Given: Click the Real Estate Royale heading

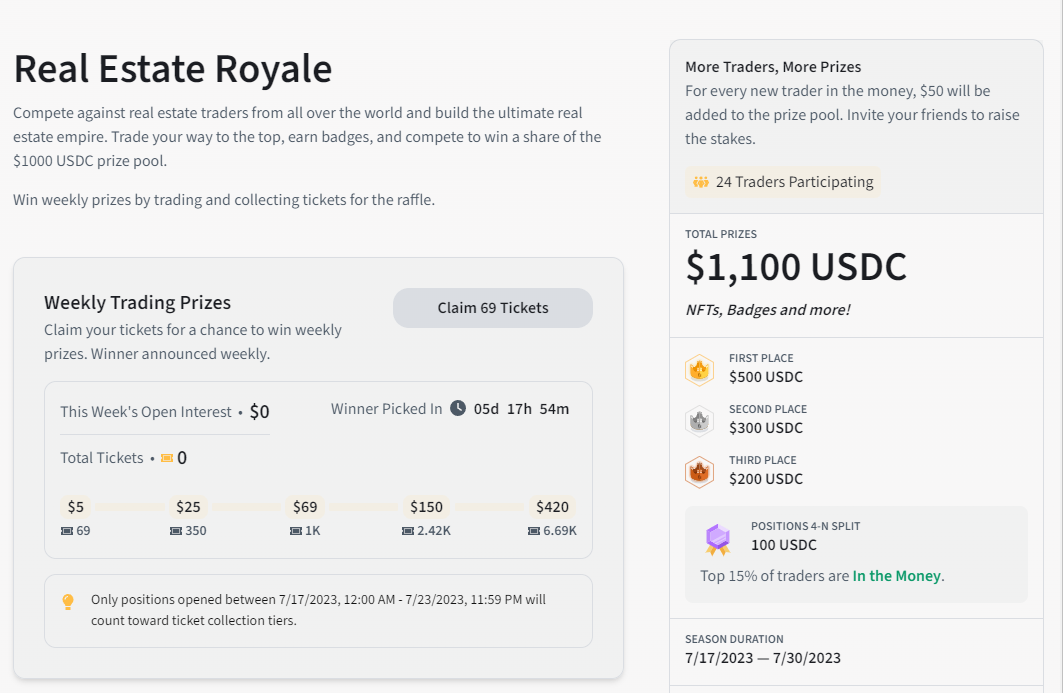Looking at the screenshot, I should click(173, 69).
